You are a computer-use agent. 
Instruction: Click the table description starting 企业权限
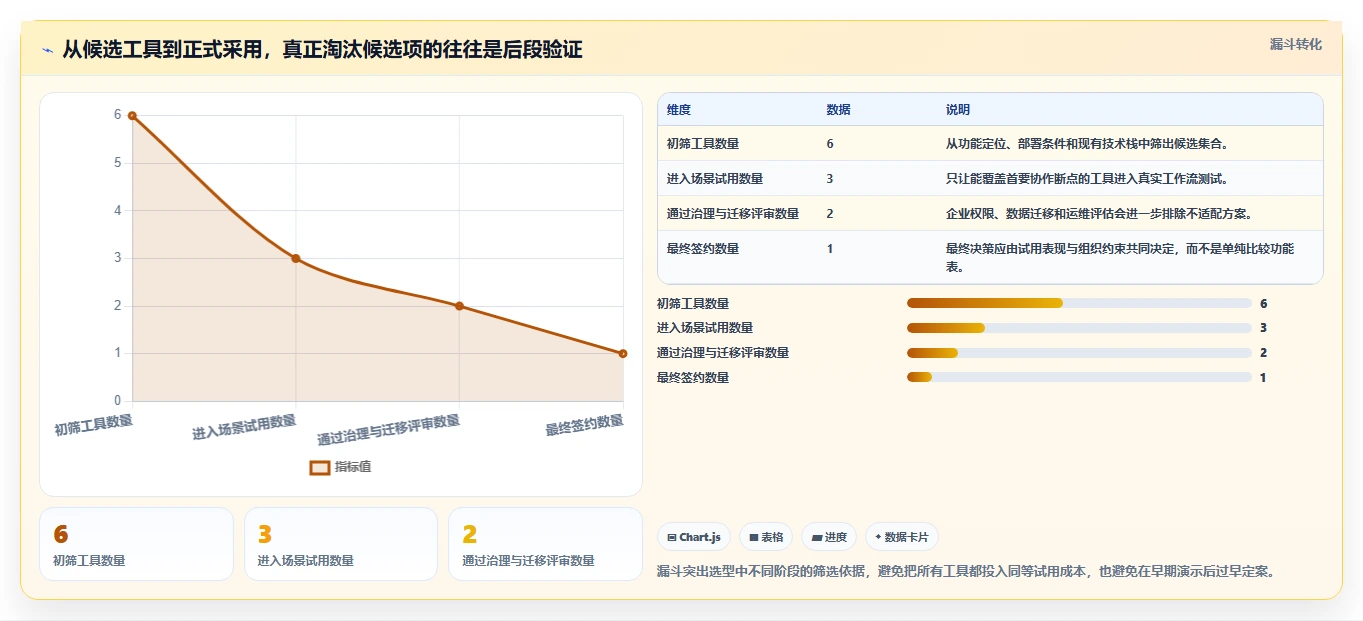[x=1099, y=214]
